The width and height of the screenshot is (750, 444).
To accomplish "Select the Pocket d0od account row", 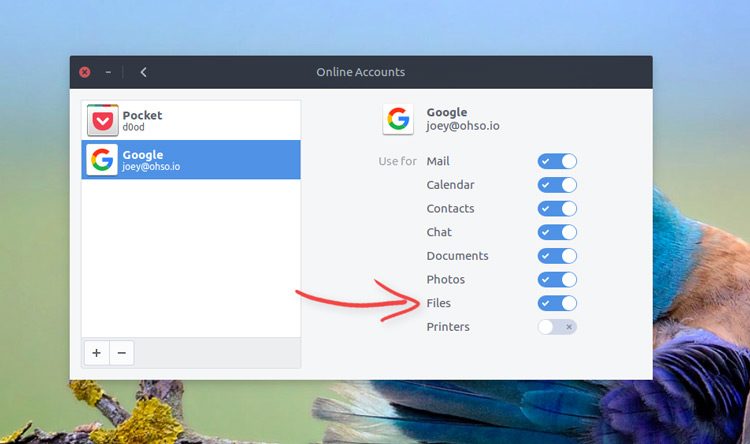I will pyautogui.click(x=191, y=120).
